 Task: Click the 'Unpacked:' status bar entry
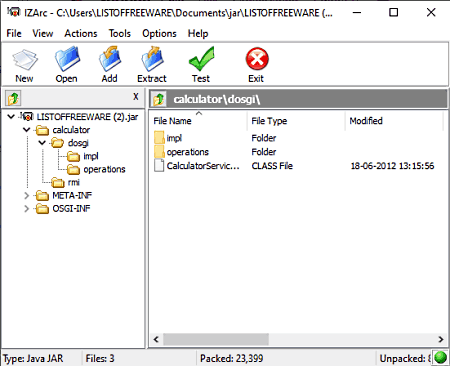pyautogui.click(x=405, y=359)
